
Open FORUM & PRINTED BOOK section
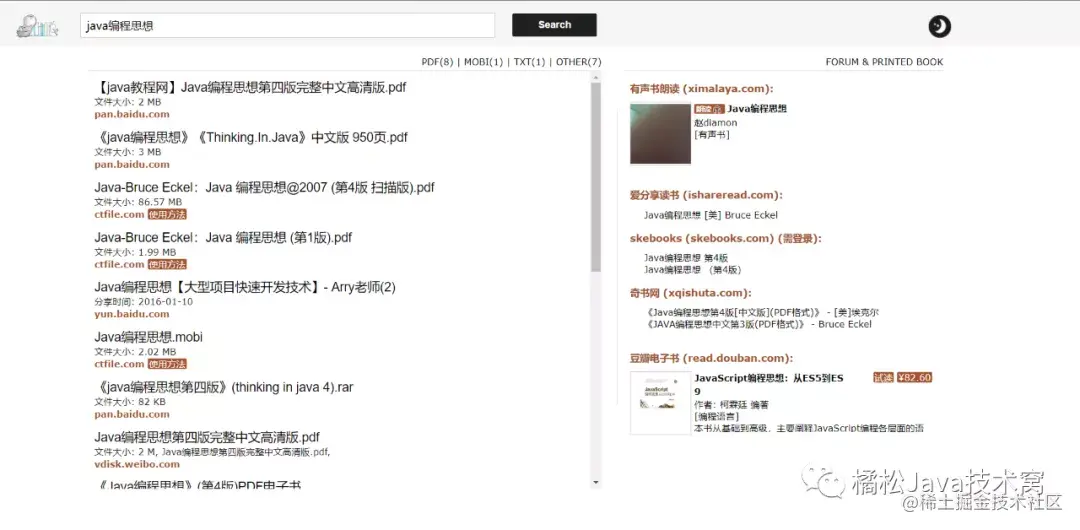pos(884,62)
